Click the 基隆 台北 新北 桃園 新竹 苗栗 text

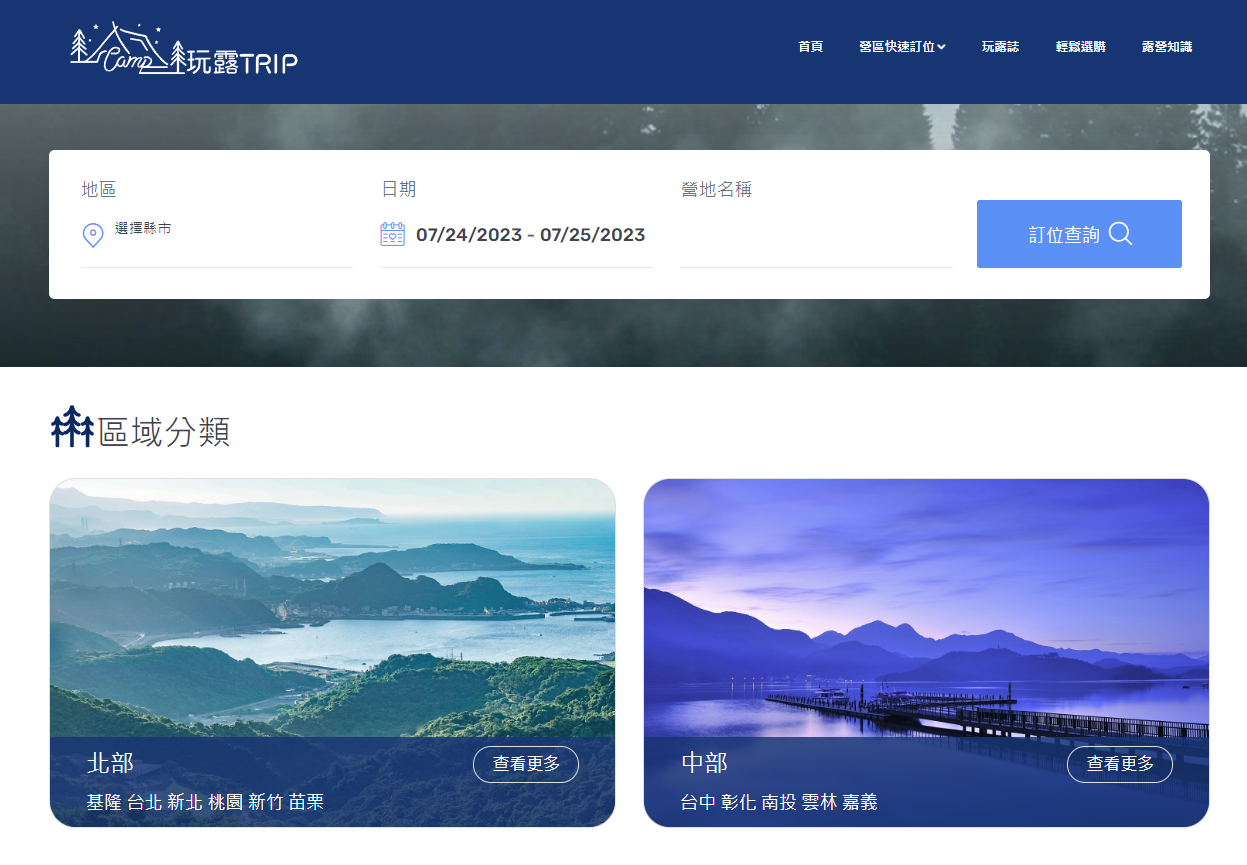pos(205,802)
